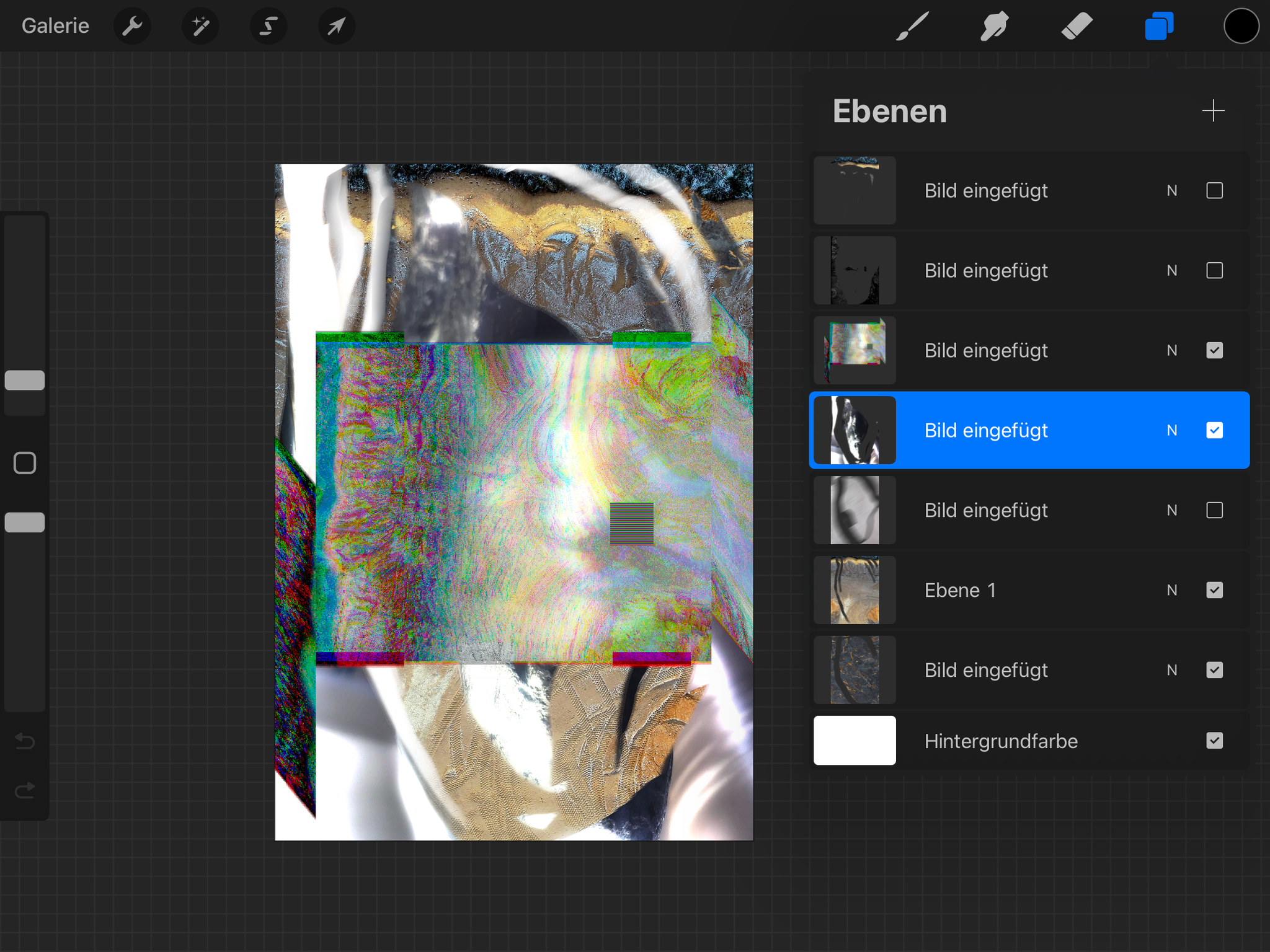Disable Hintergrundfarbe visibility checkbox
1270x952 pixels.
click(x=1214, y=741)
